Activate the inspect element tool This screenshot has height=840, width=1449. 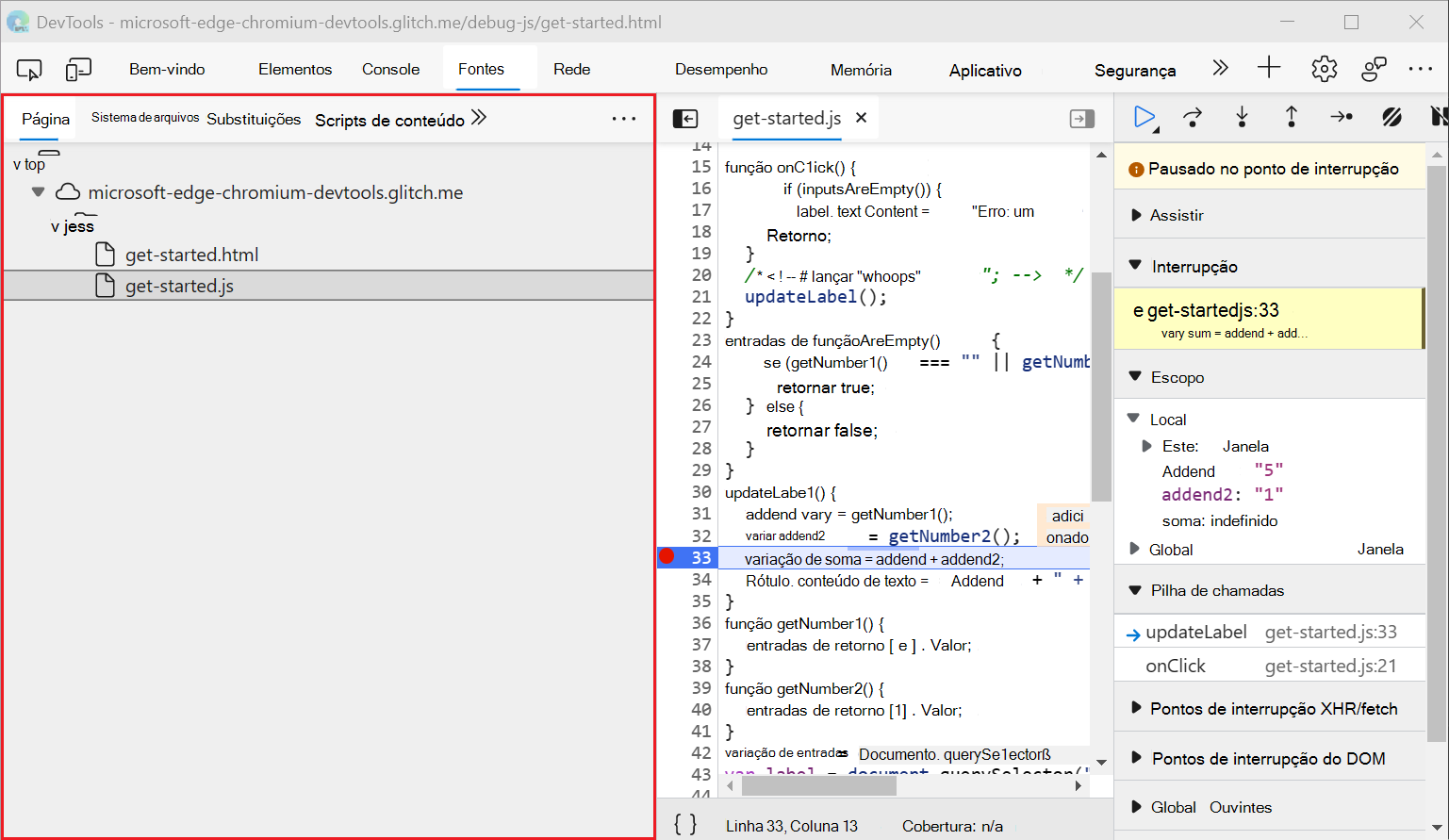(x=29, y=69)
